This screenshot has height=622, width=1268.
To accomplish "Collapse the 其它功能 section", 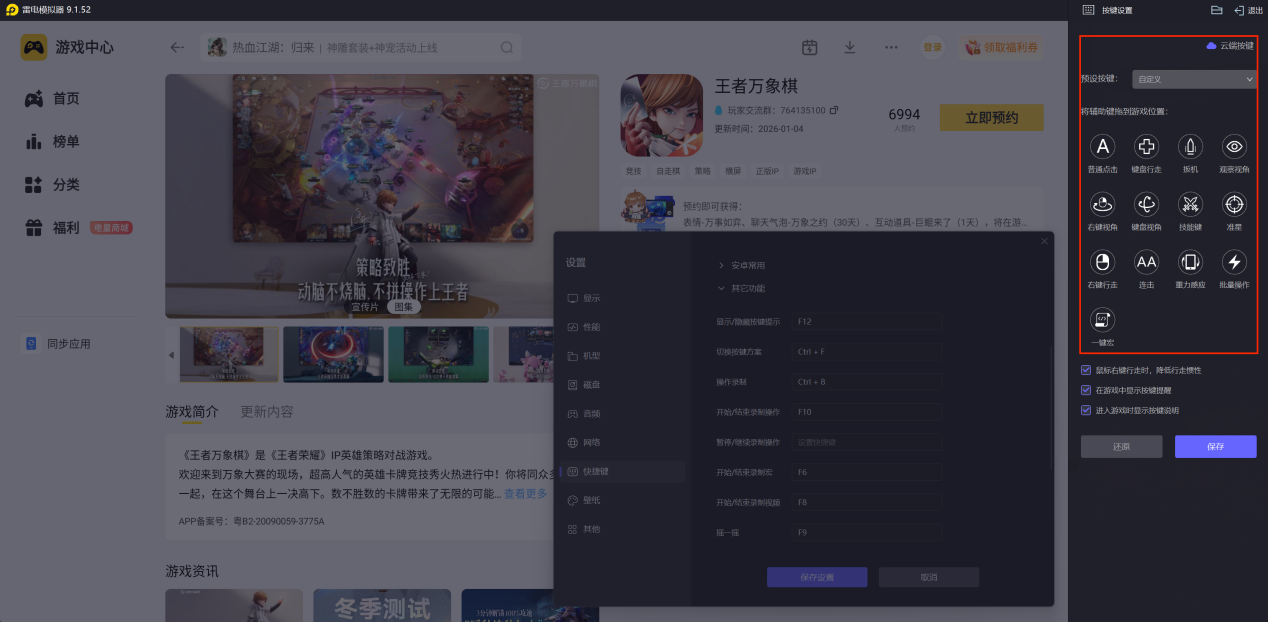I will pos(742,288).
